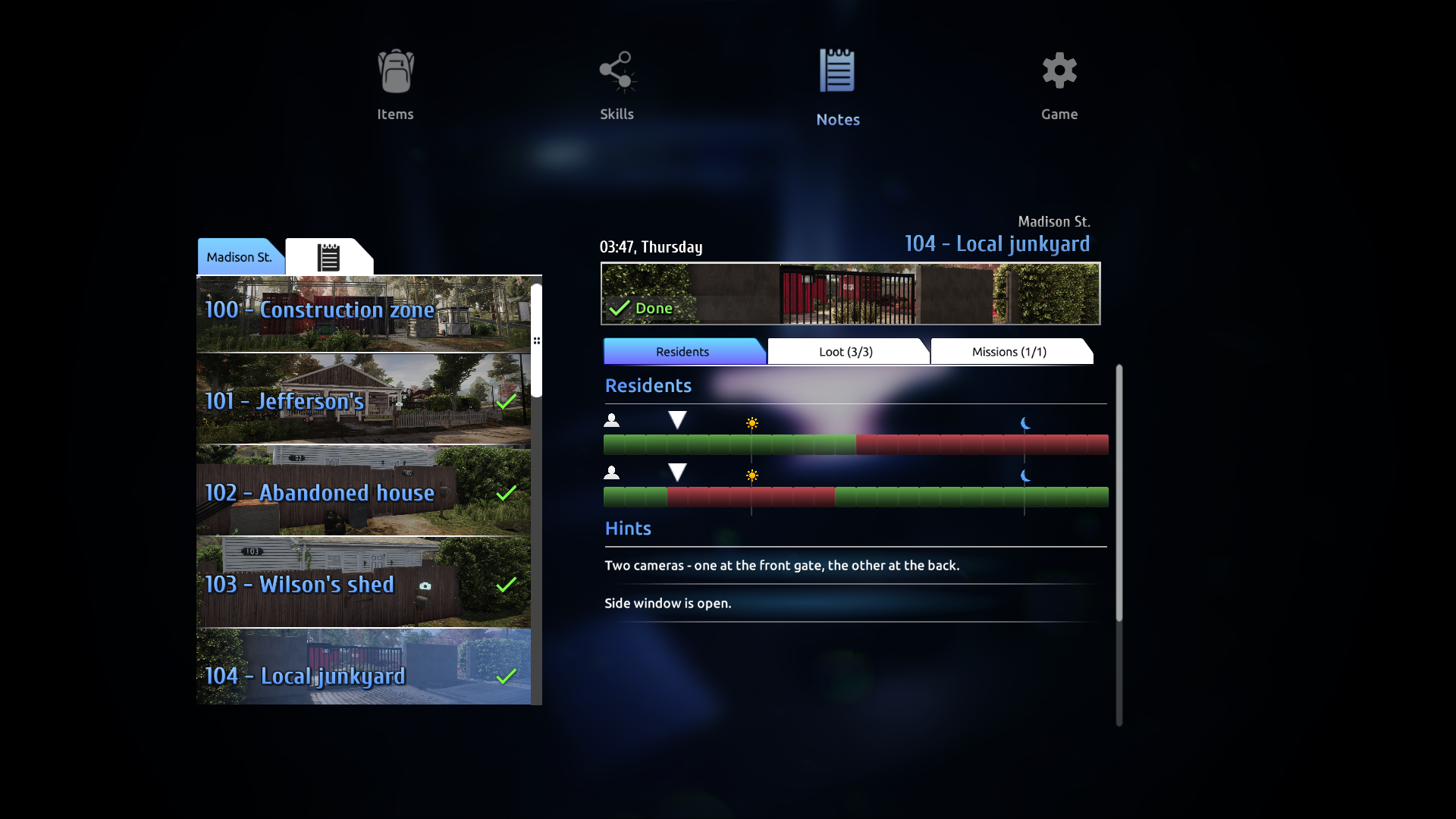Screen dimensions: 1456x819
Task: Open the Skills panel
Action: 616,85
